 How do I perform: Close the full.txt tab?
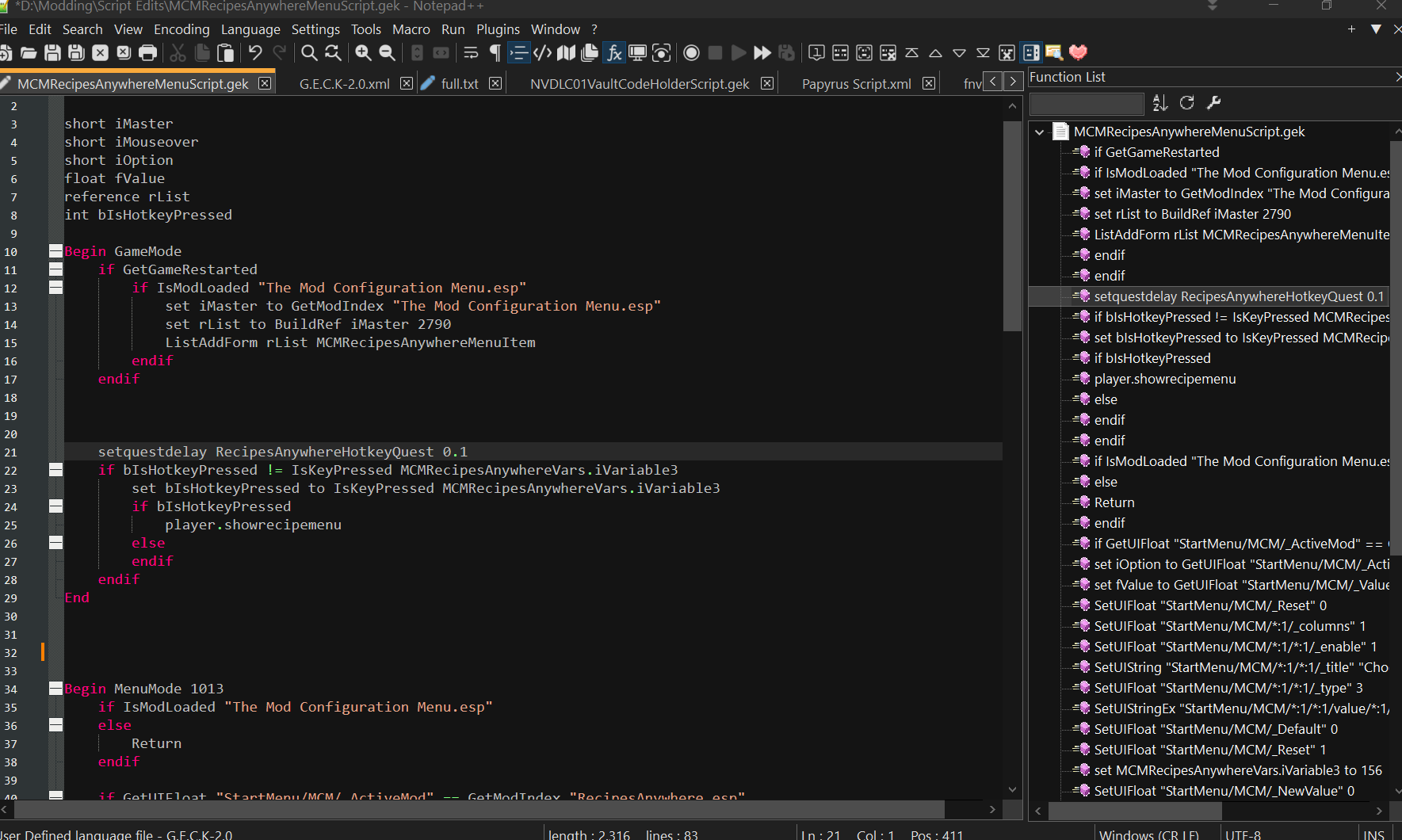[495, 83]
